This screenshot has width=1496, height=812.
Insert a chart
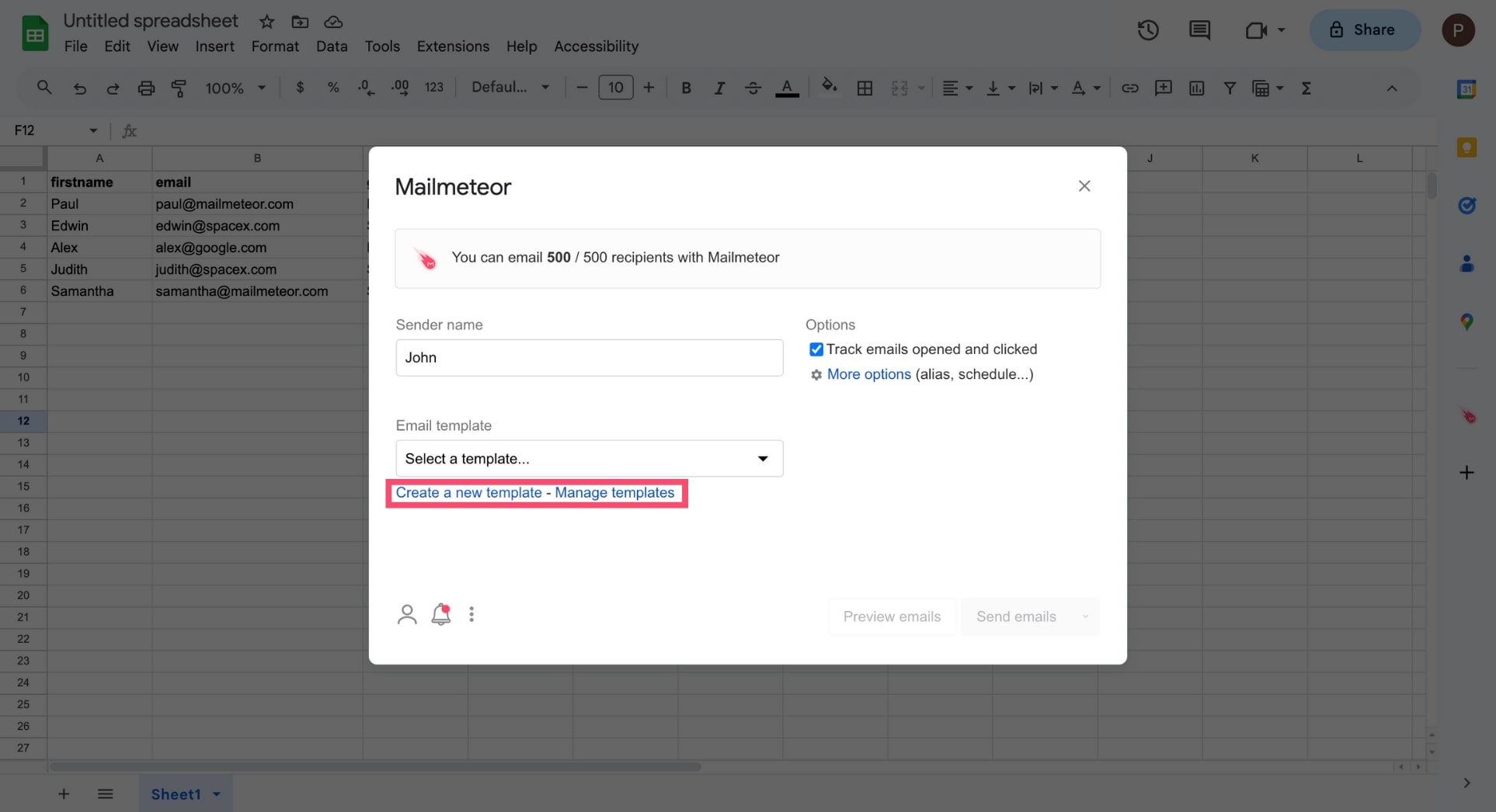1196,88
